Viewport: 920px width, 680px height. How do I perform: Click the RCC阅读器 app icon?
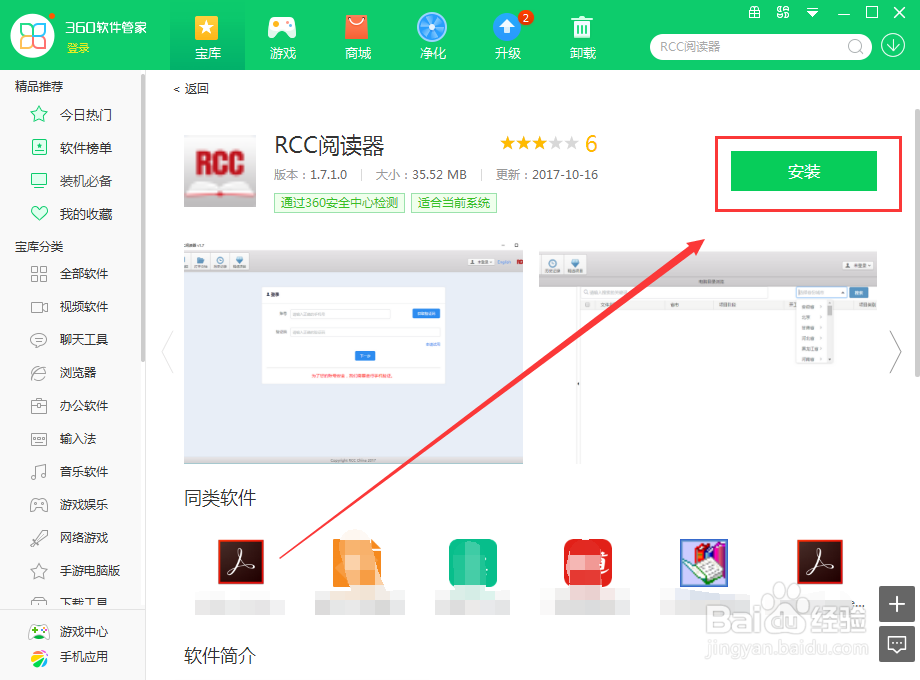point(220,171)
